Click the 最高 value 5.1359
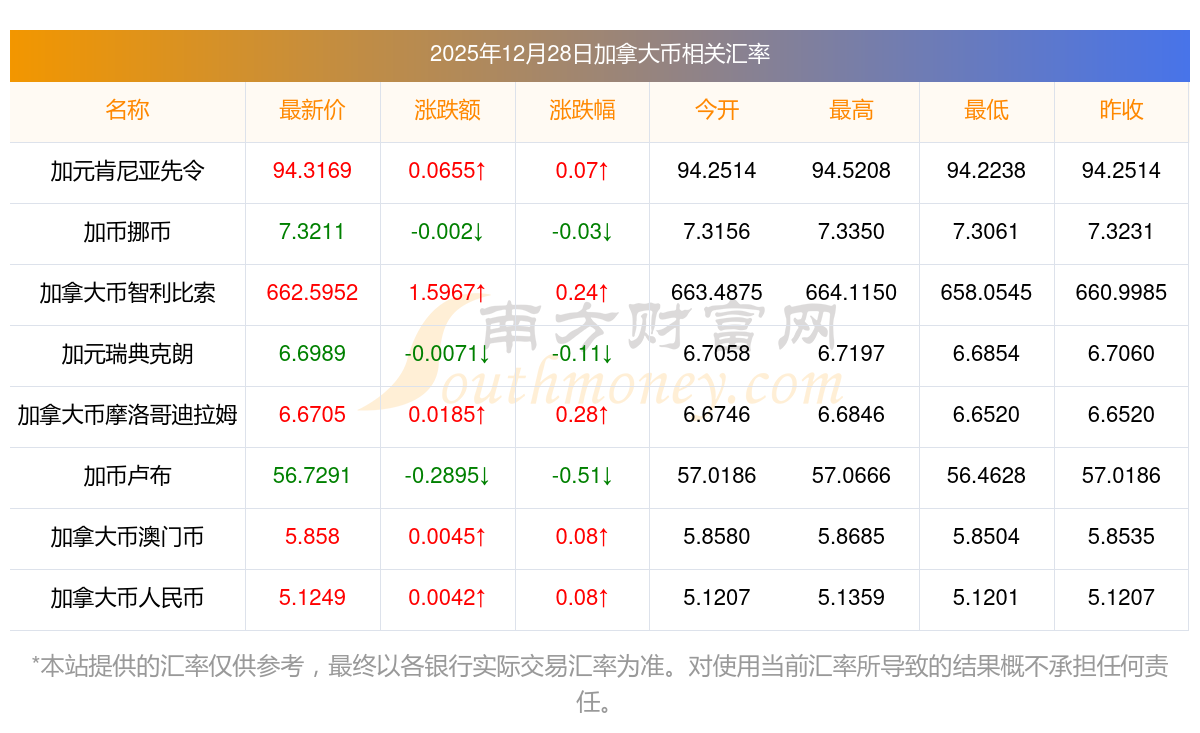Screen dimensions: 1200x733 click(x=851, y=598)
